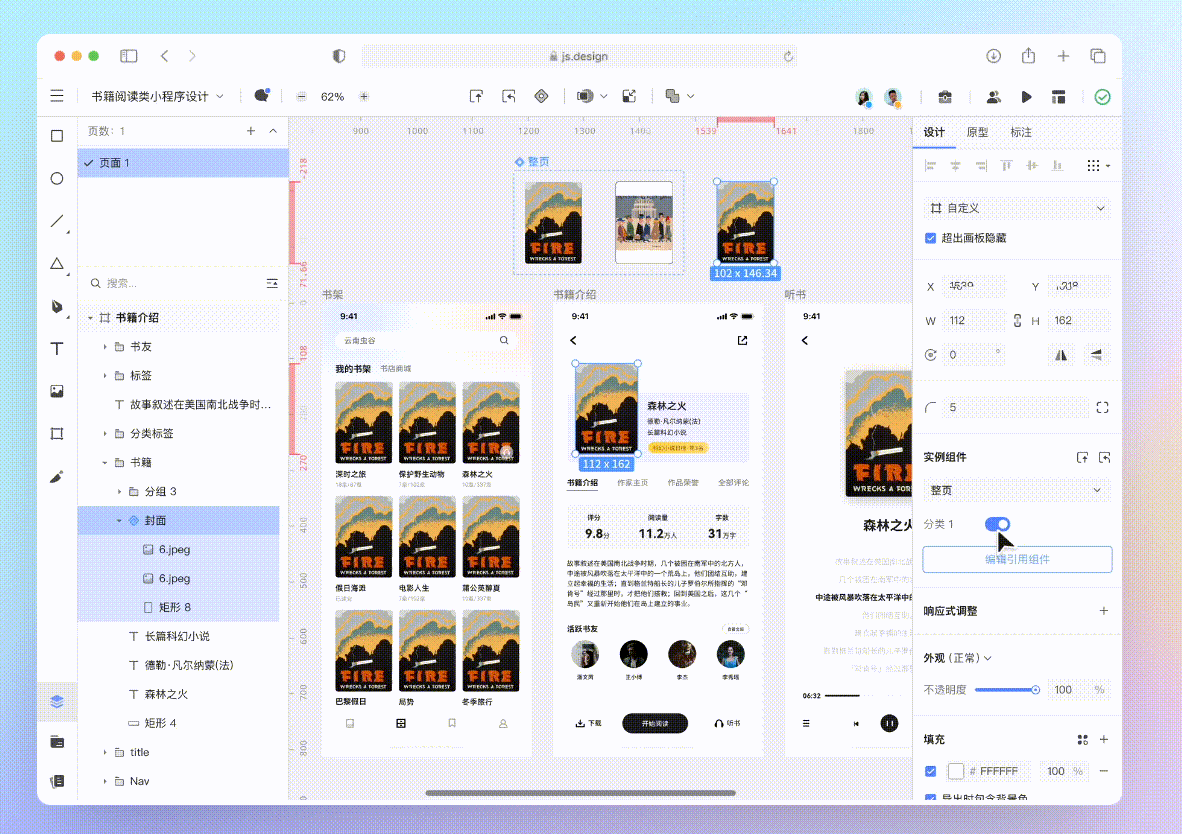This screenshot has width=1182, height=834.
Task: Open the 整页 instance variant dropdown
Action: 1017,490
